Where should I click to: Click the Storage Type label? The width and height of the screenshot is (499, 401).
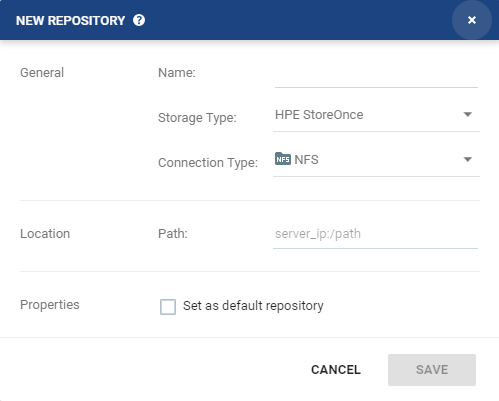[x=197, y=118]
